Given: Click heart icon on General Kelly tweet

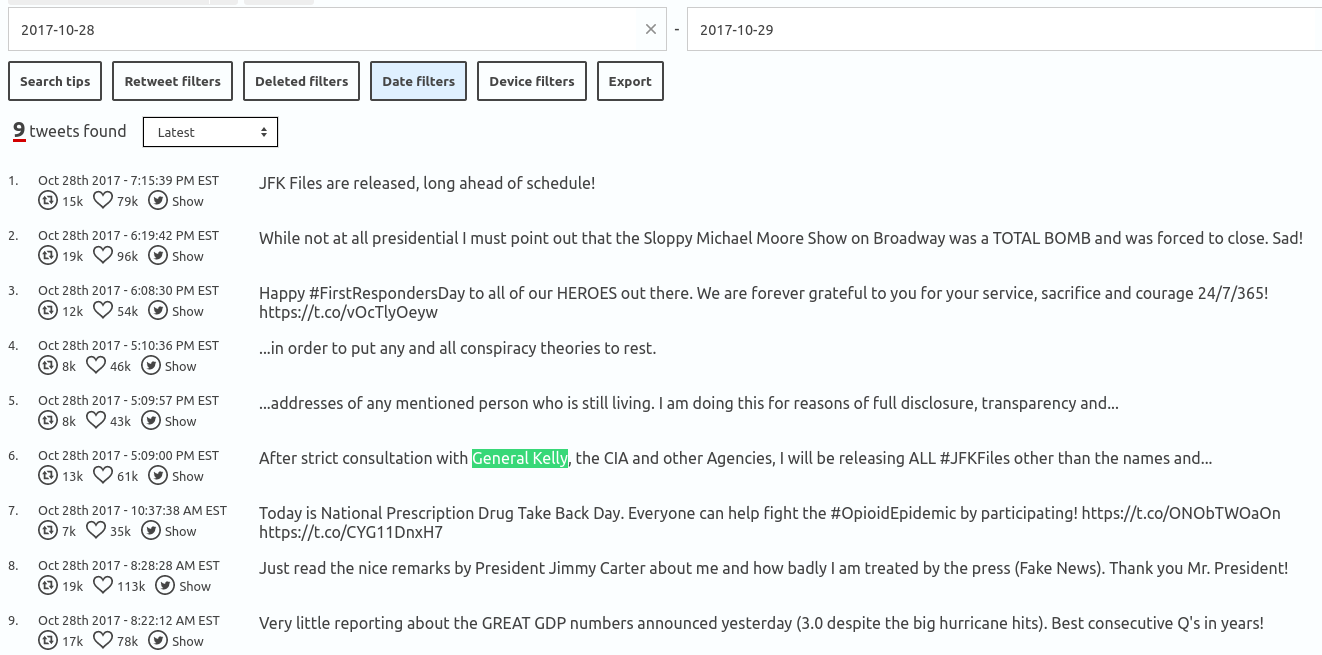Looking at the screenshot, I should point(103,475).
